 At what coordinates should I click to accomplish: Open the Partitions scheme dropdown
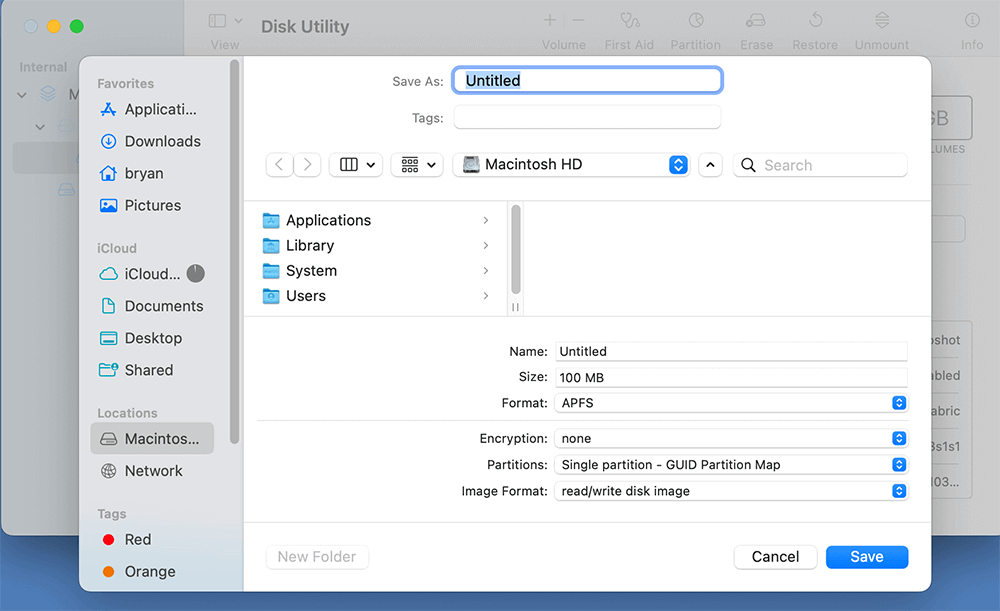897,464
